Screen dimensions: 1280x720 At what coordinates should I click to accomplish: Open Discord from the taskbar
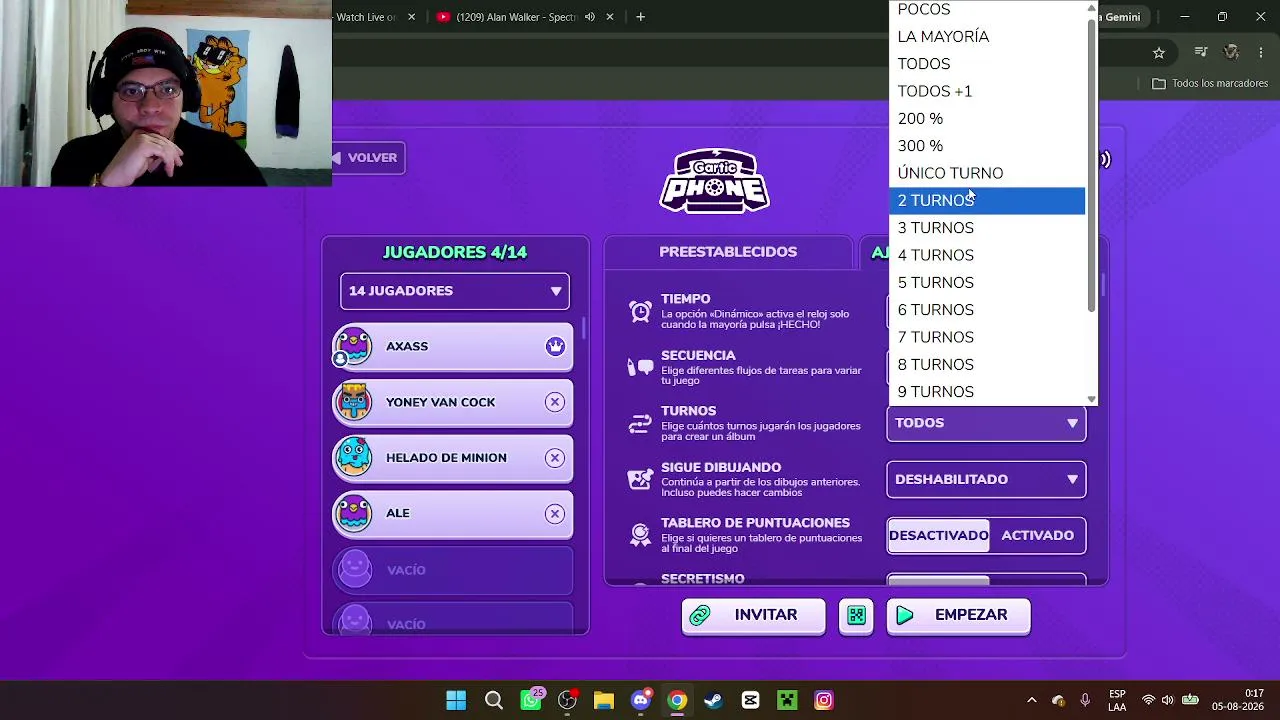641,700
